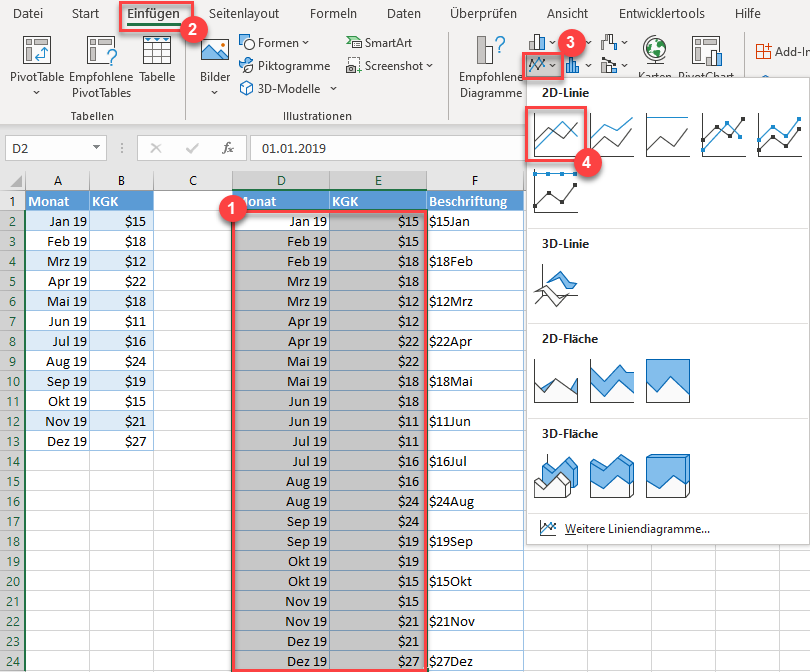The image size is (810, 672).
Task: Insert Piktogramme
Action: click(x=285, y=66)
